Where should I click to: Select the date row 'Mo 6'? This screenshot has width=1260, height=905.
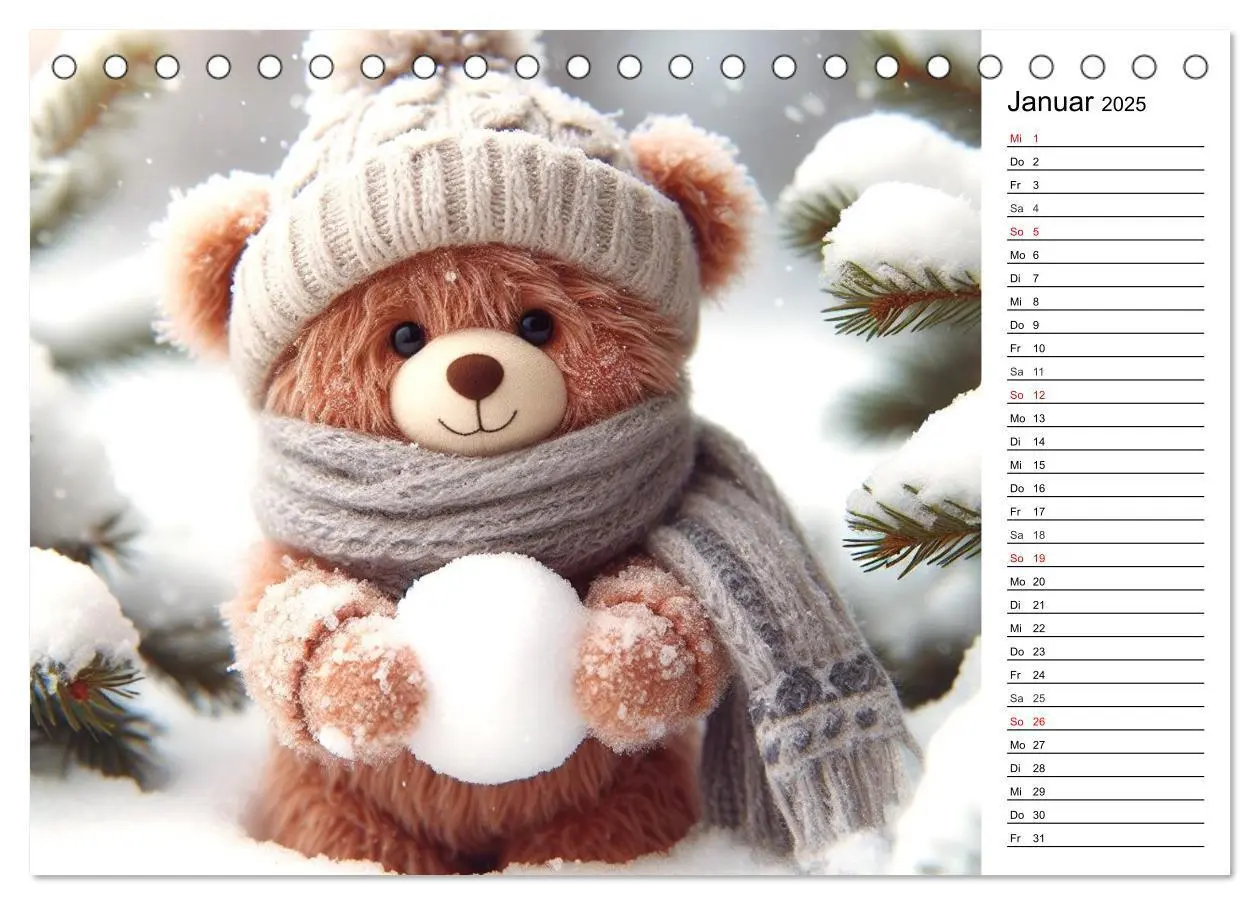[1105, 255]
